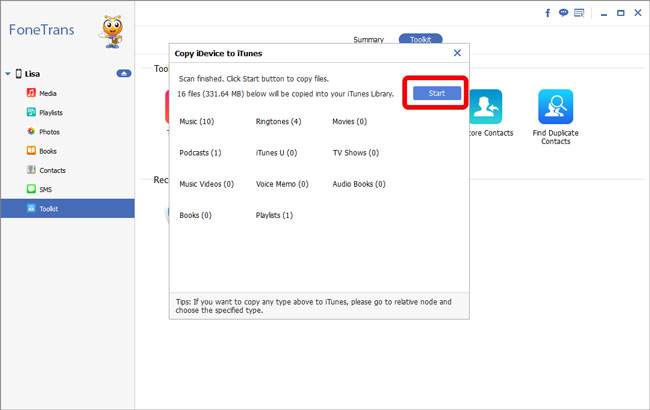Click the Books (0) entry in dialog
This screenshot has height=410, width=650.
[x=195, y=215]
